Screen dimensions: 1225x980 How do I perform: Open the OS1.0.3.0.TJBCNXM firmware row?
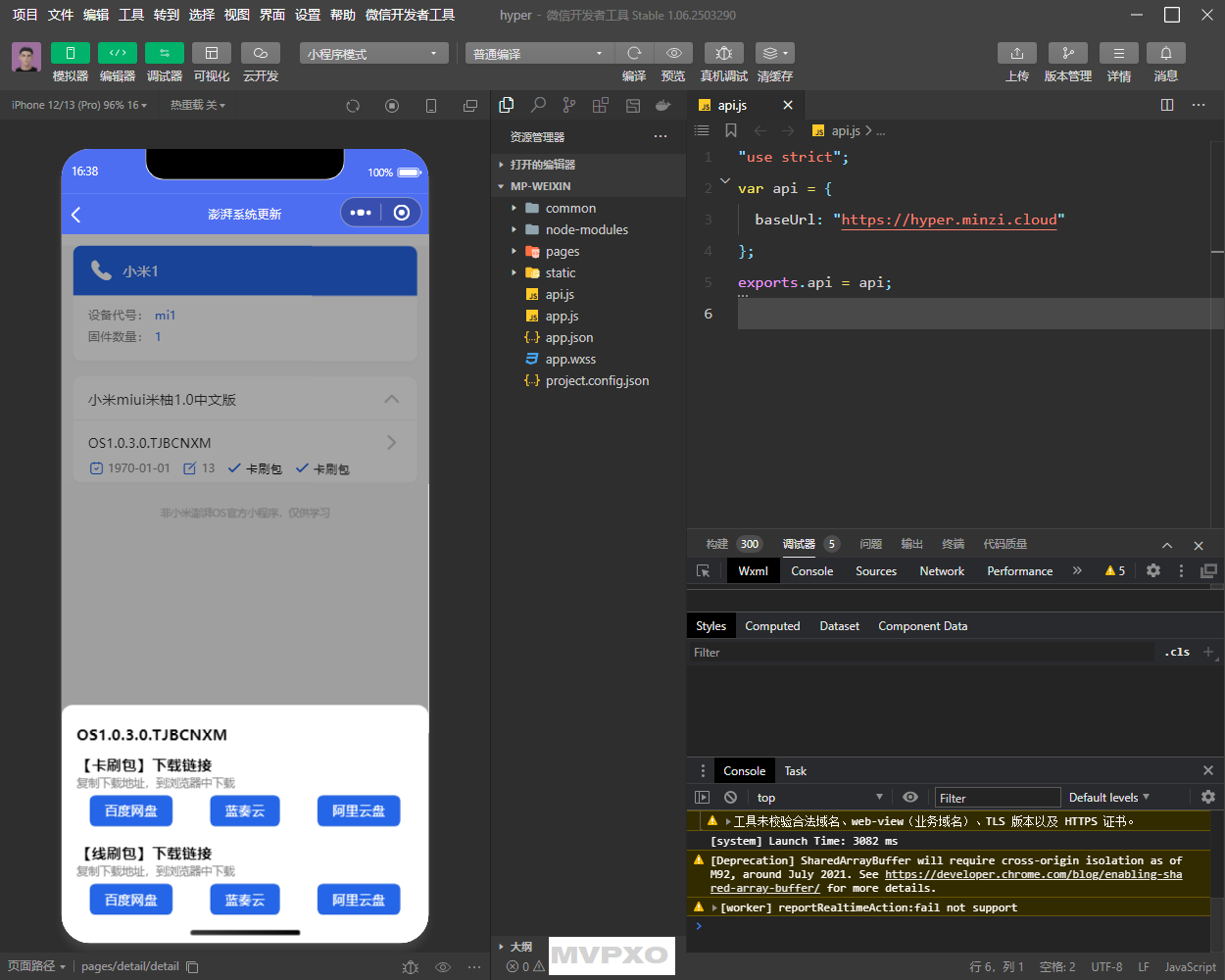[245, 454]
